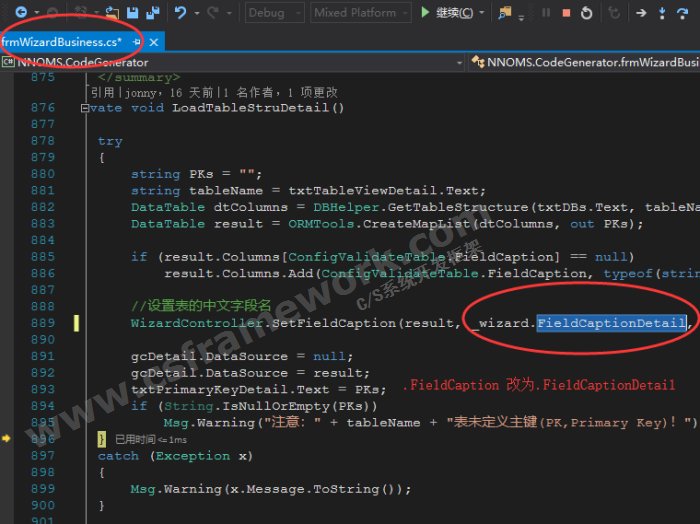This screenshot has width=700, height=524.
Task: Collapse the LoadTableStruDetail method outline
Action: tap(84, 107)
